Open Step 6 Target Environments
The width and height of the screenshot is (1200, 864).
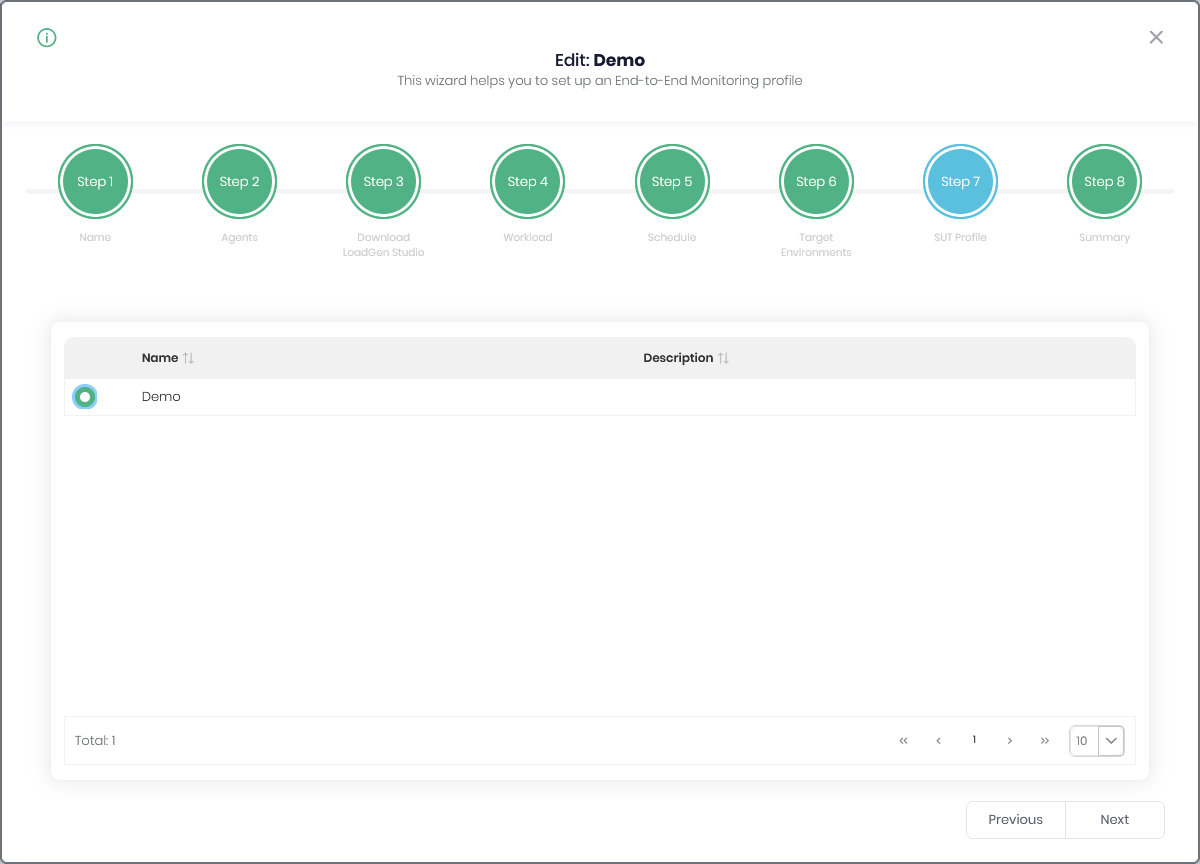coord(816,182)
